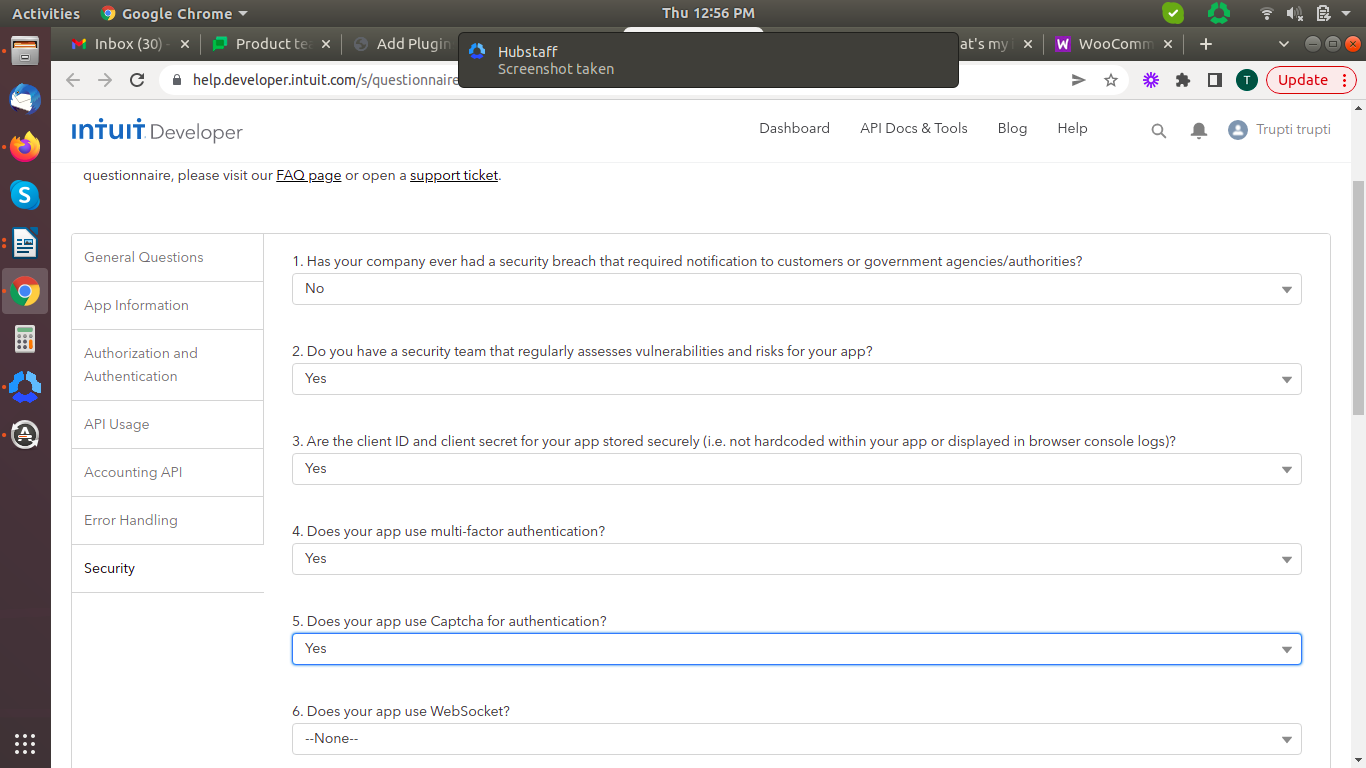The width and height of the screenshot is (1366, 768).
Task: Reload the page with the refresh icon
Action: (138, 80)
